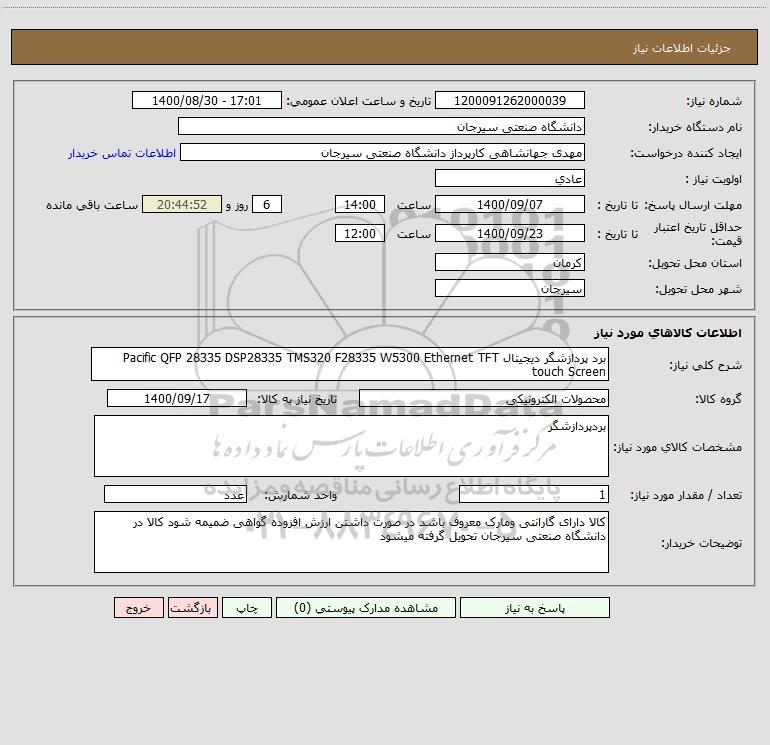Viewport: 770px width, 745px height.
Task: Click the countdown timer 20:44:52
Action: 182,204
